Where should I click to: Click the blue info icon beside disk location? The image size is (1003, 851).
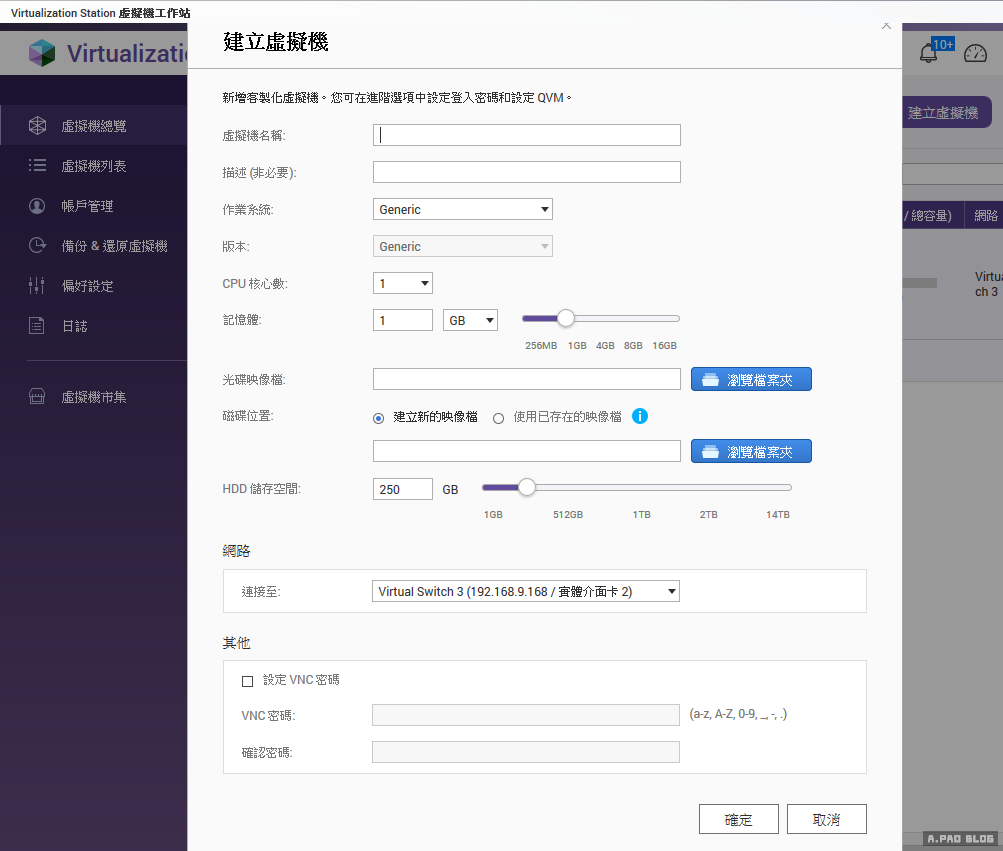tap(640, 416)
